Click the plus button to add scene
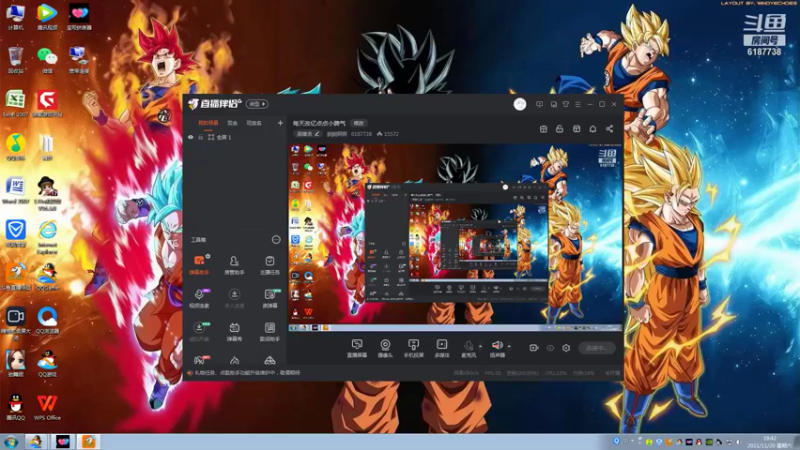 [x=280, y=123]
